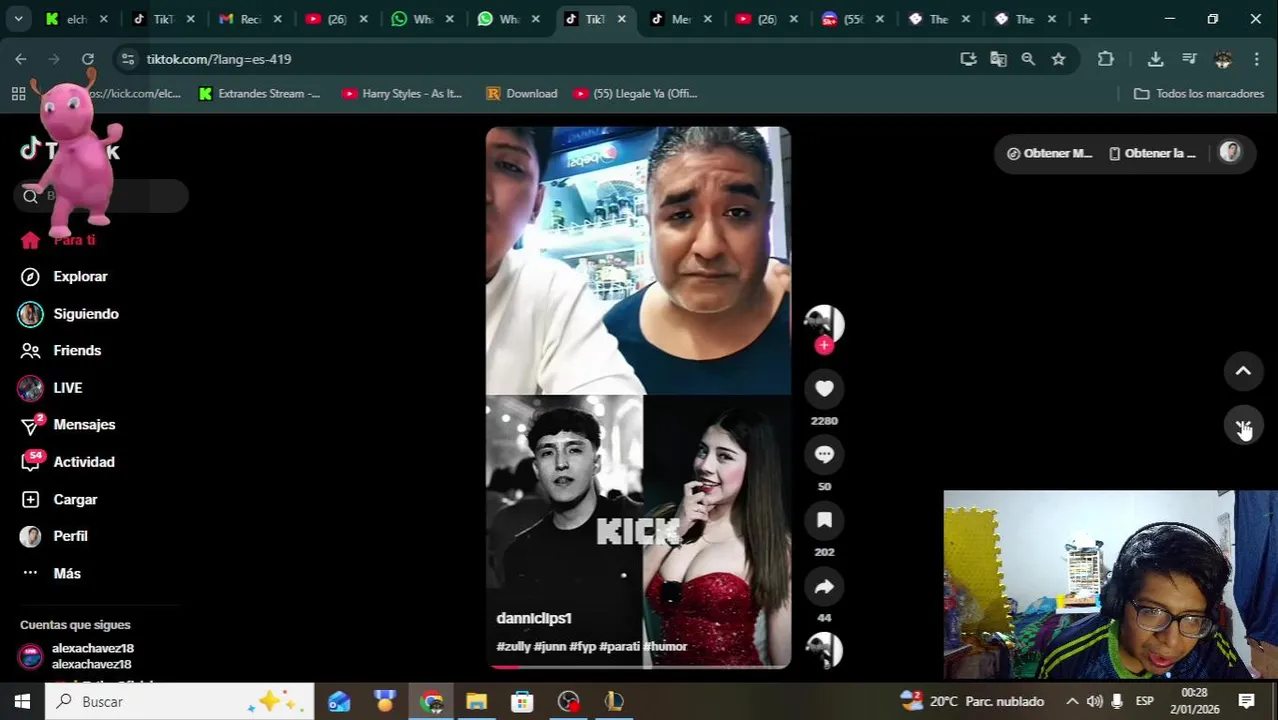This screenshot has width=1278, height=720.
Task: Open comments via speech bubble icon
Action: pyautogui.click(x=824, y=455)
